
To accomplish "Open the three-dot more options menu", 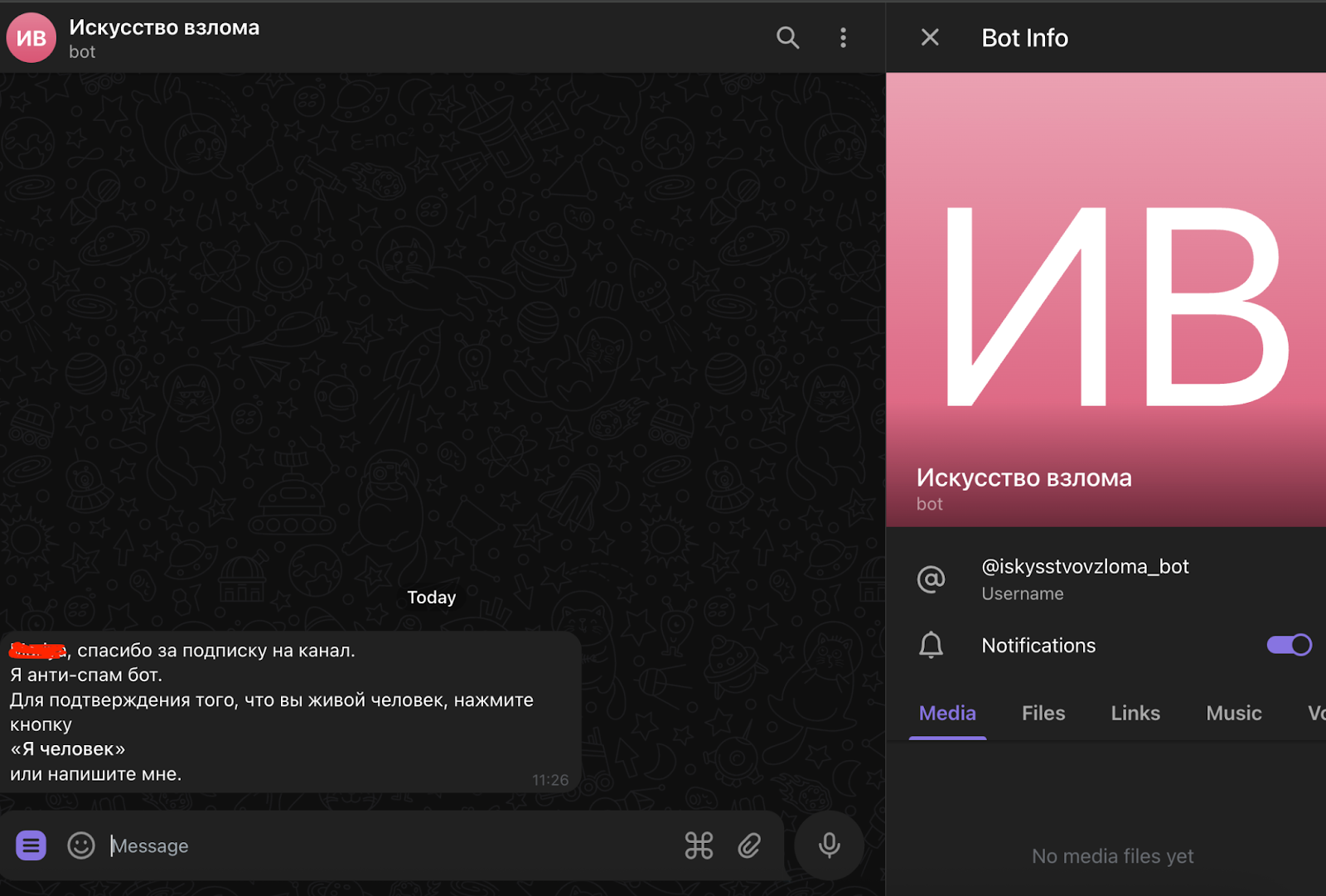I will 843,37.
